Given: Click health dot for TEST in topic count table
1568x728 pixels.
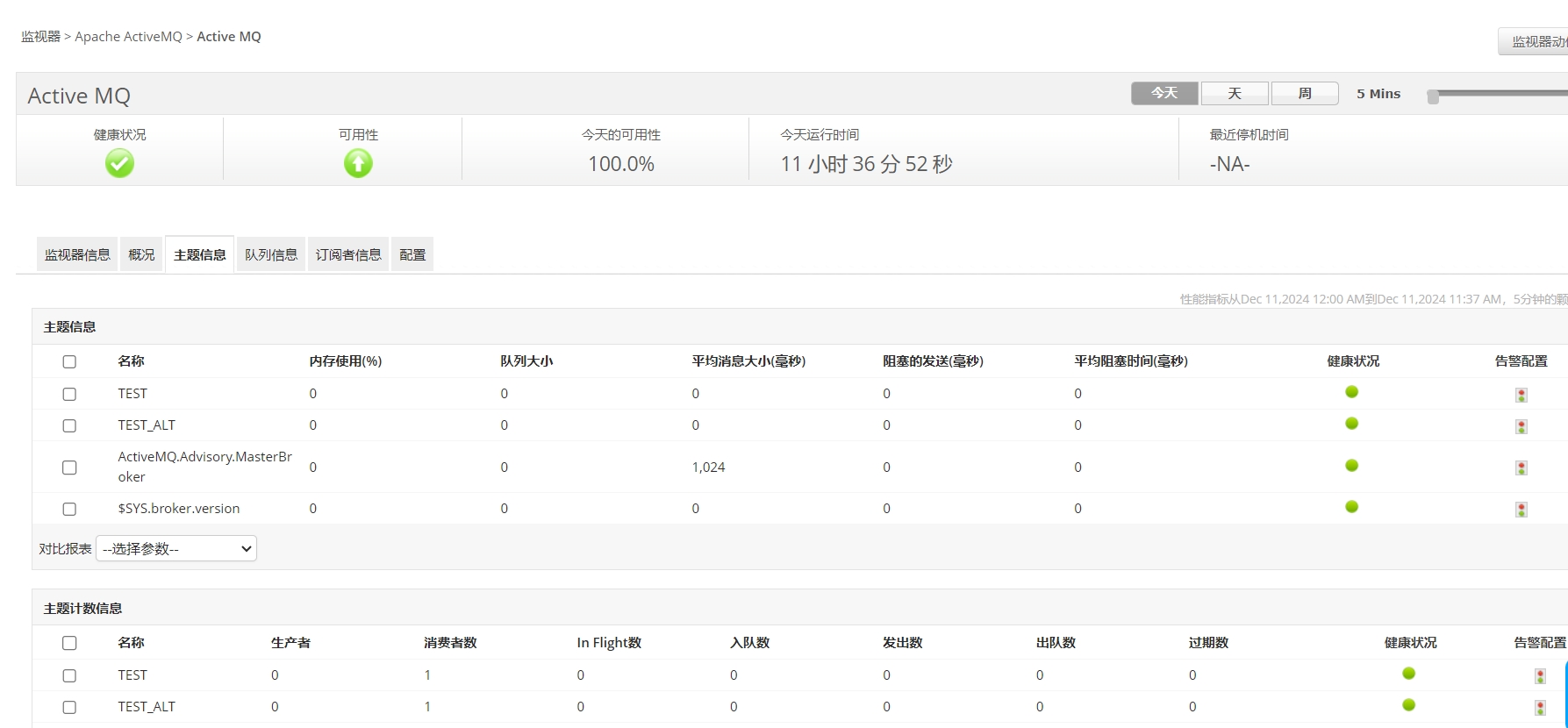Looking at the screenshot, I should 1408,674.
